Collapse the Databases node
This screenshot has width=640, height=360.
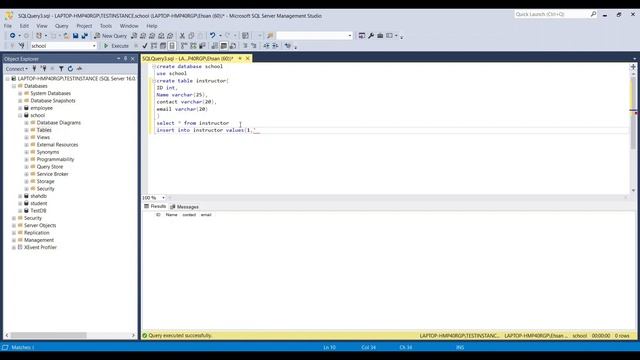(14, 86)
